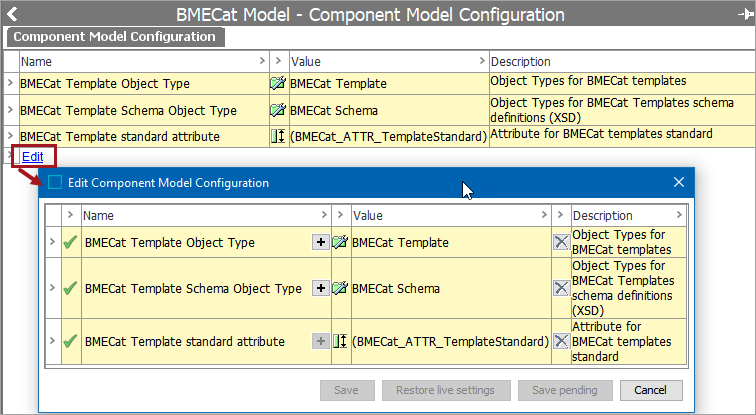Click attribute icon beside BMECat_ATTR_TemplateStandard in dialog
This screenshot has height=415, width=756.
[x=340, y=341]
